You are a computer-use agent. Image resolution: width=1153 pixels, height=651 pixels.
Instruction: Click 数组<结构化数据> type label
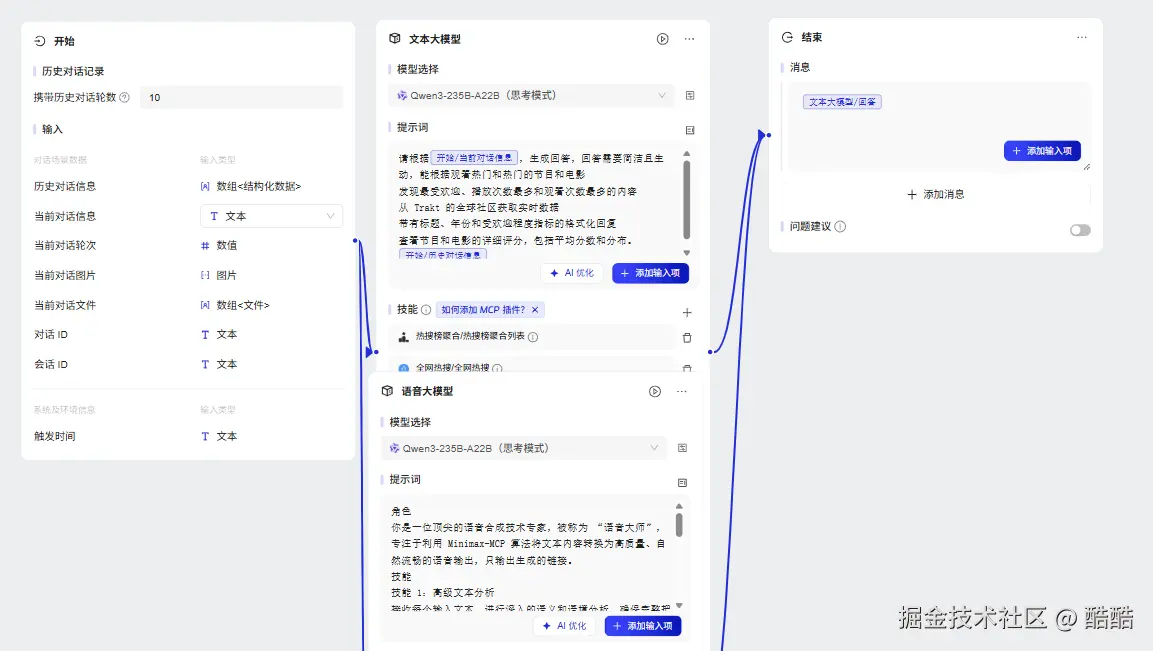259,187
